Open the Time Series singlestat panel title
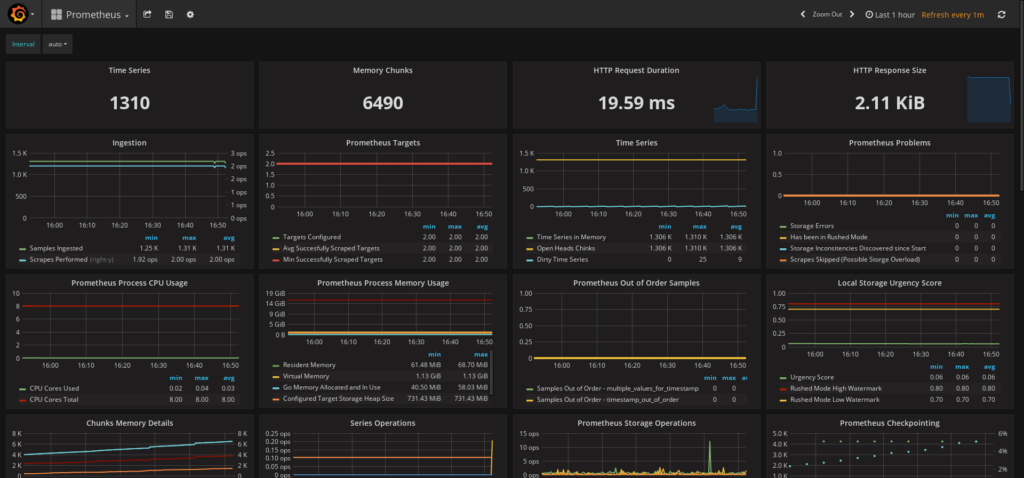This screenshot has height=478, width=1024. pos(129,70)
